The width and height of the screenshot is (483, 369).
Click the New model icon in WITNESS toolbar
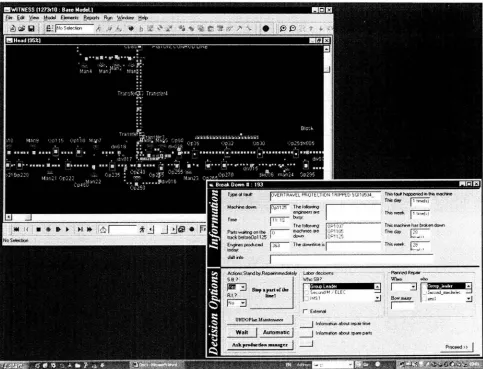[x=13, y=29]
